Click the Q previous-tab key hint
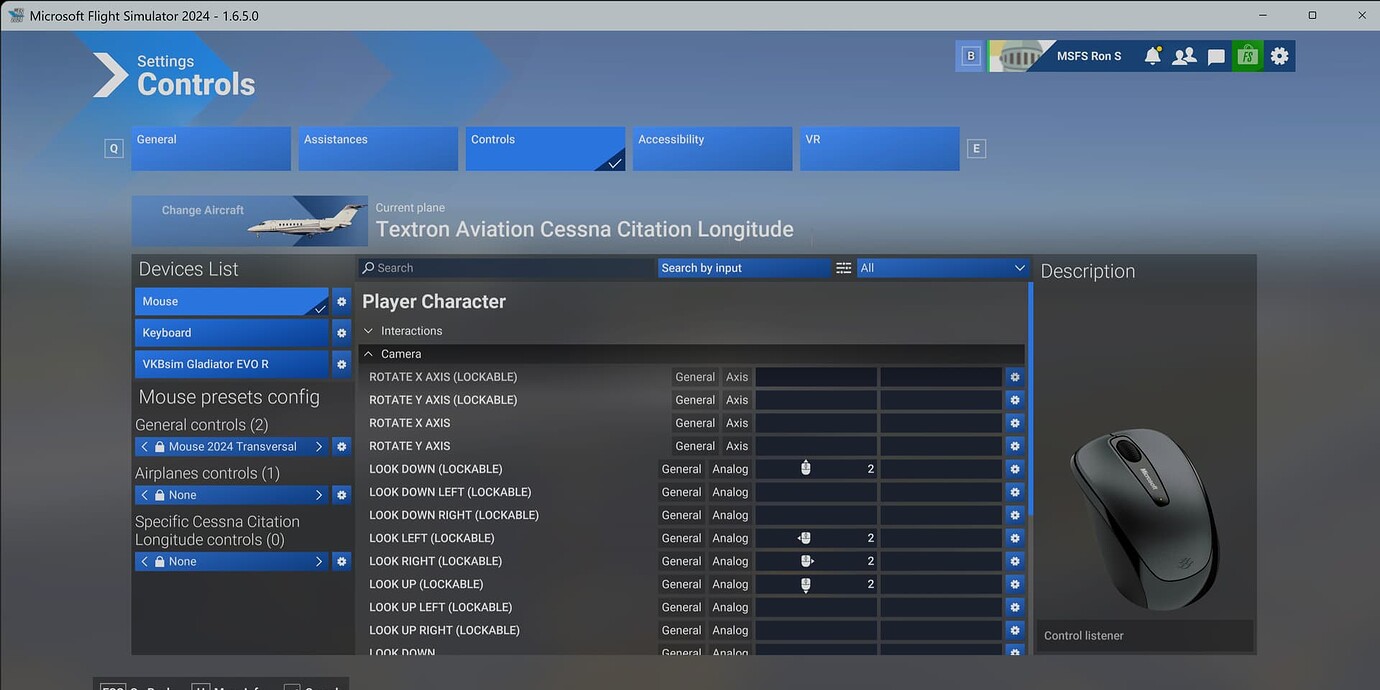 click(x=114, y=148)
